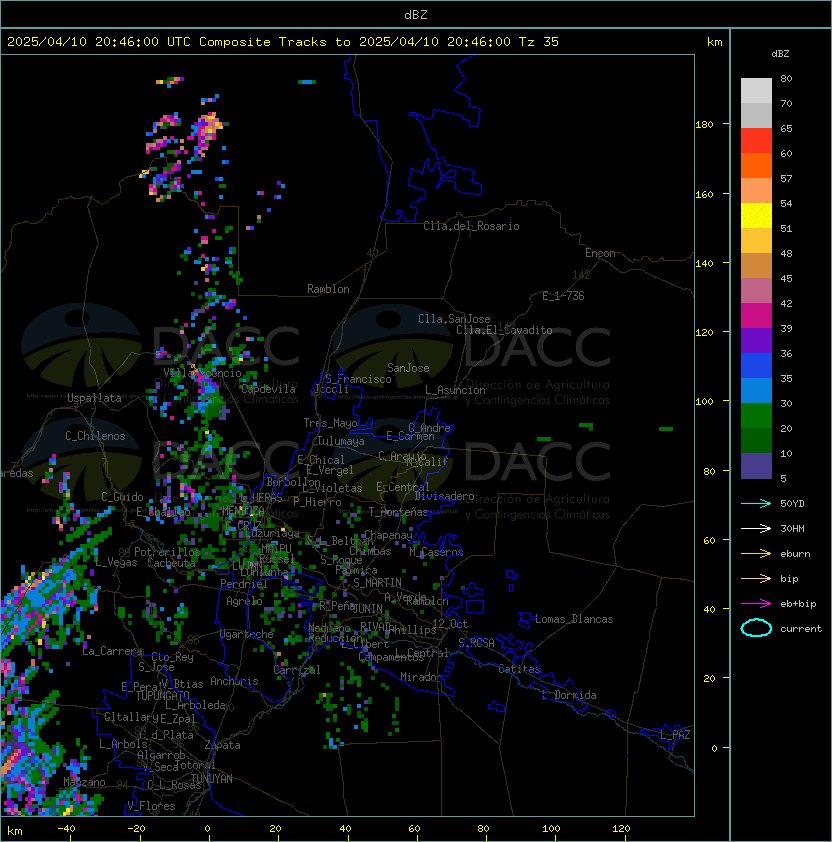832x842 pixels.
Task: Click the 'L_Asuncion' map label
Action: [455, 390]
